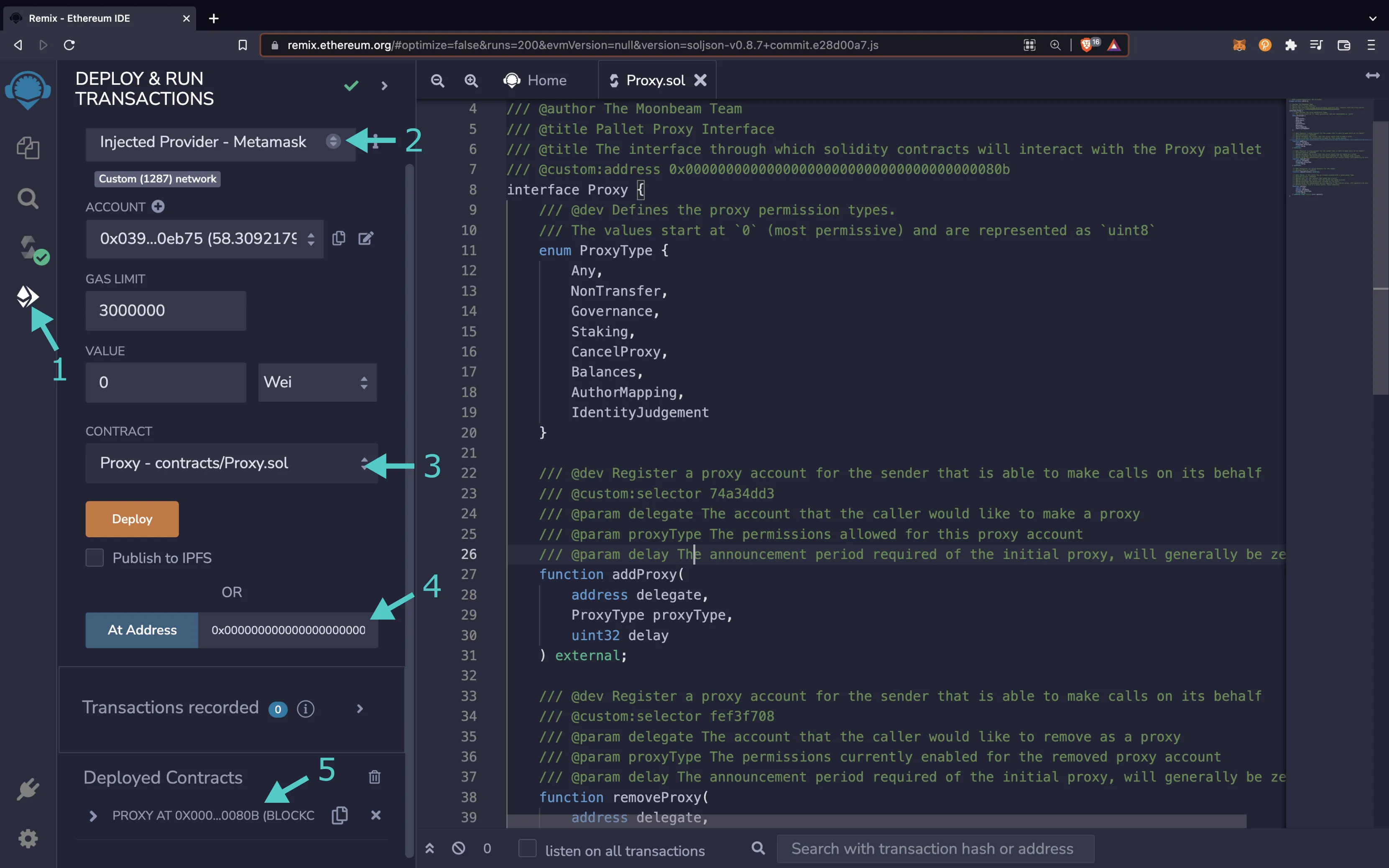Viewport: 1389px width, 868px height.
Task: Show info about Transactions recorded
Action: 305,709
